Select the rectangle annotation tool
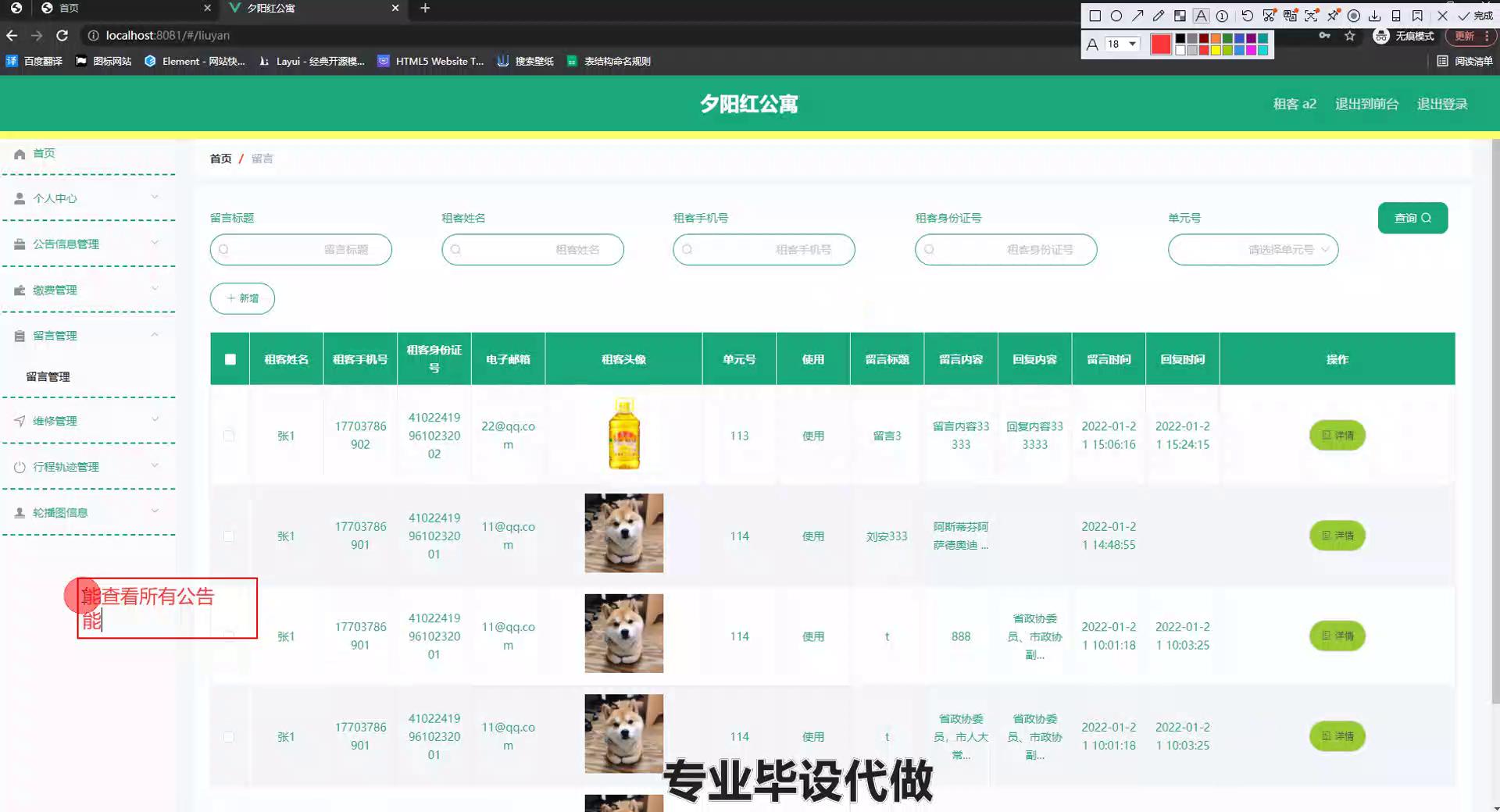 point(1095,16)
